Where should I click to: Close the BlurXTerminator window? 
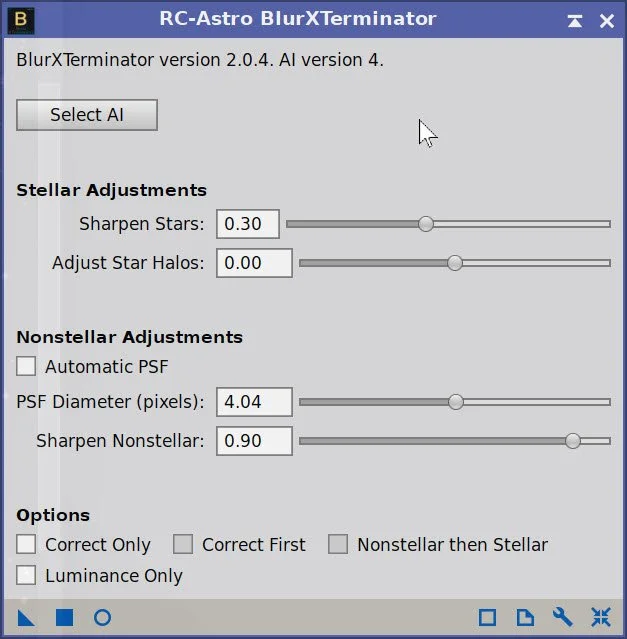(607, 21)
